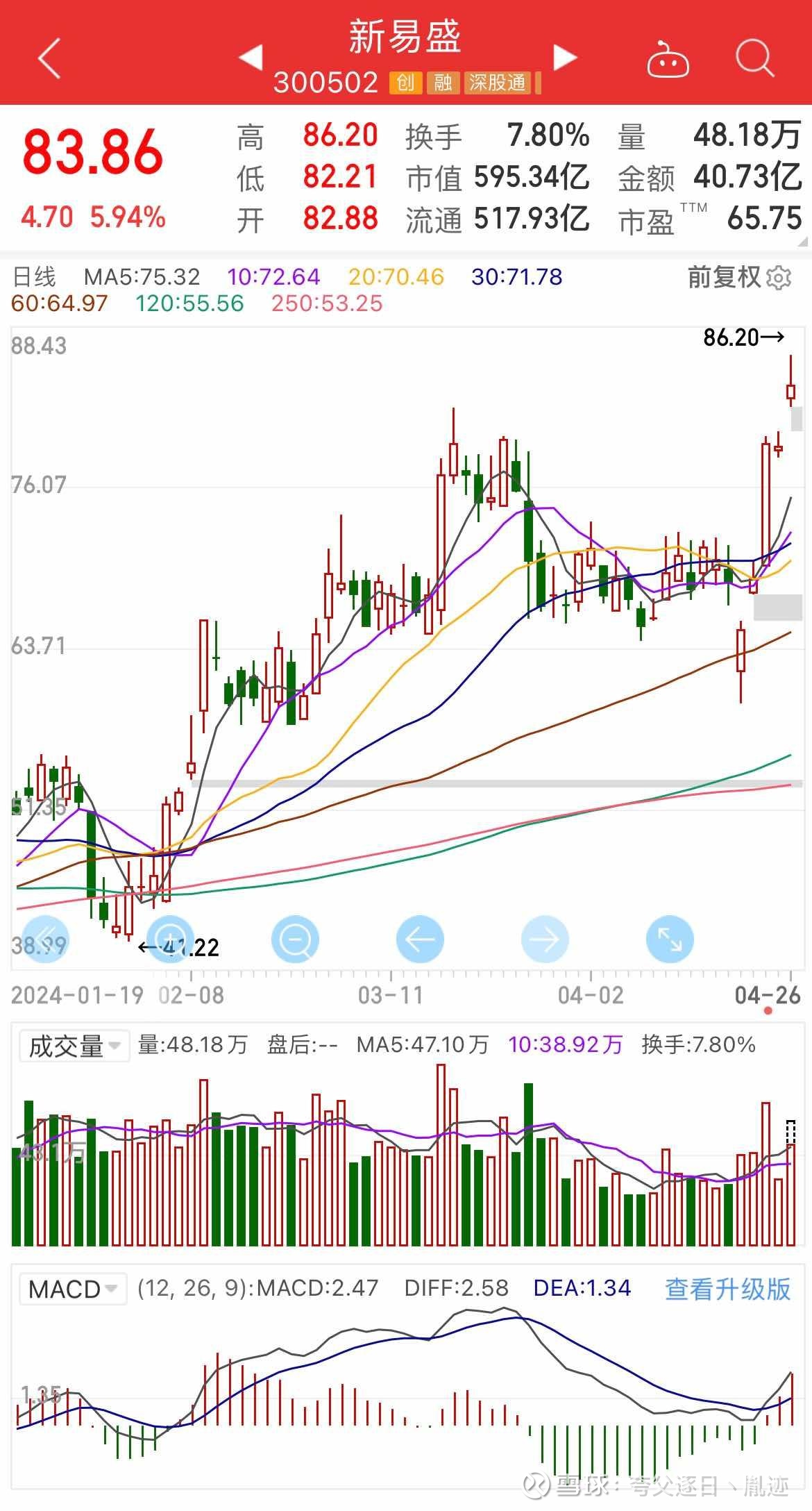The height and width of the screenshot is (1511, 812).
Task: Open the robot assistant icon
Action: click(x=667, y=59)
